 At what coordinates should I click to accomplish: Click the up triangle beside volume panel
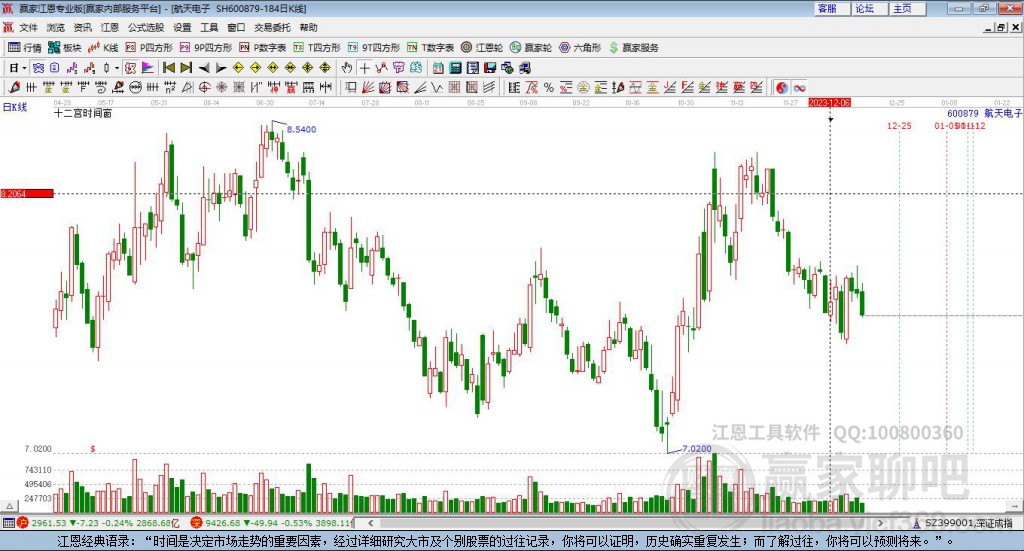pos(9,506)
